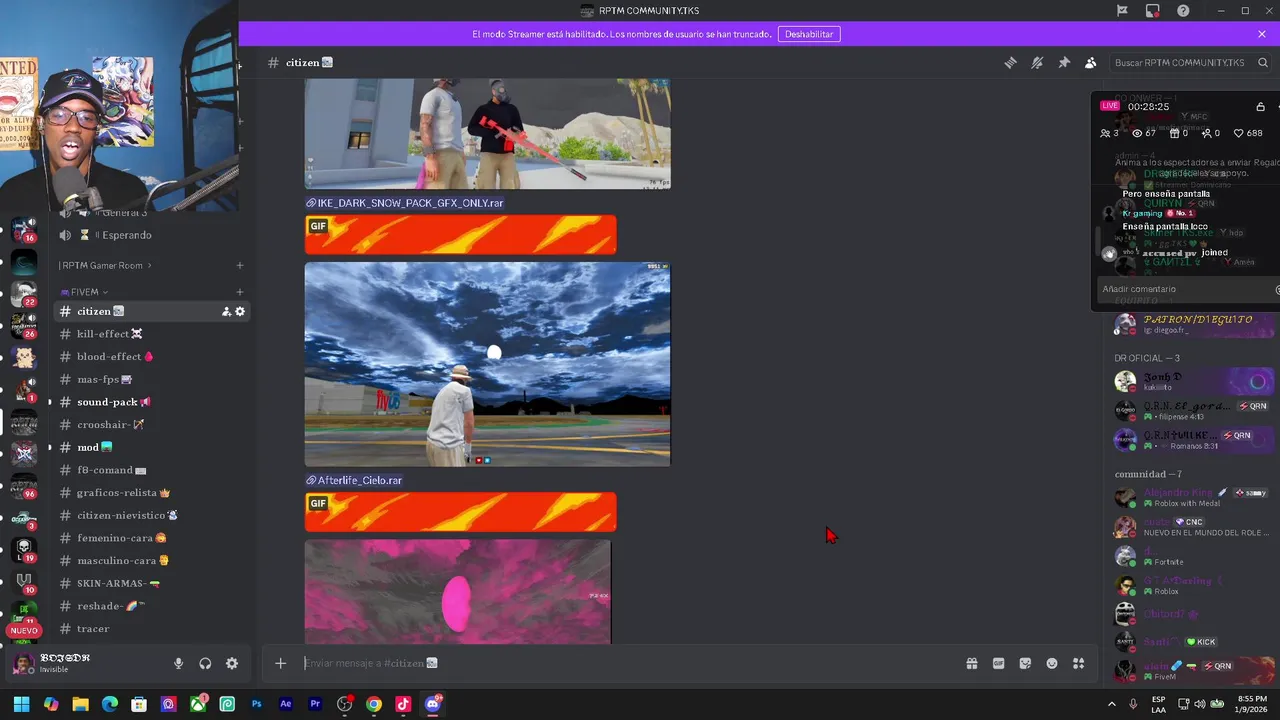1280x720 pixels.
Task: Open Windows Start menu
Action: [x=22, y=704]
